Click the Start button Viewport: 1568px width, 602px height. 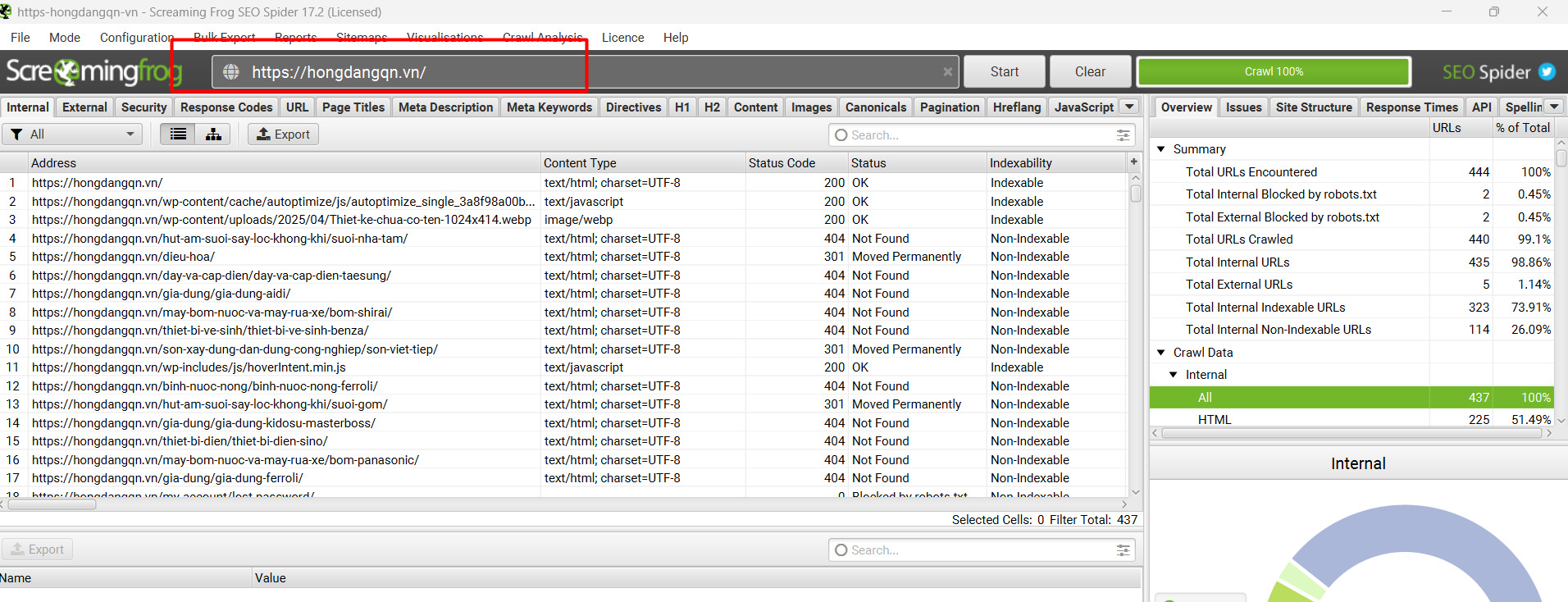tap(1005, 71)
